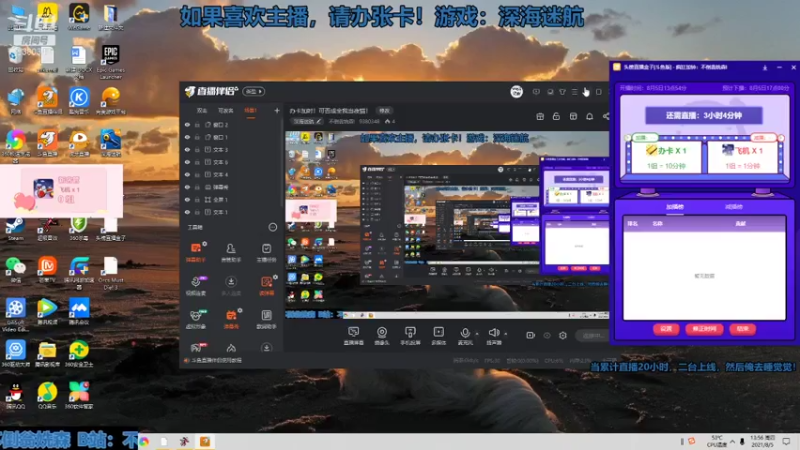Open Epic Games Launcher desktop shortcut
The height and width of the screenshot is (450, 800).
[x=110, y=62]
